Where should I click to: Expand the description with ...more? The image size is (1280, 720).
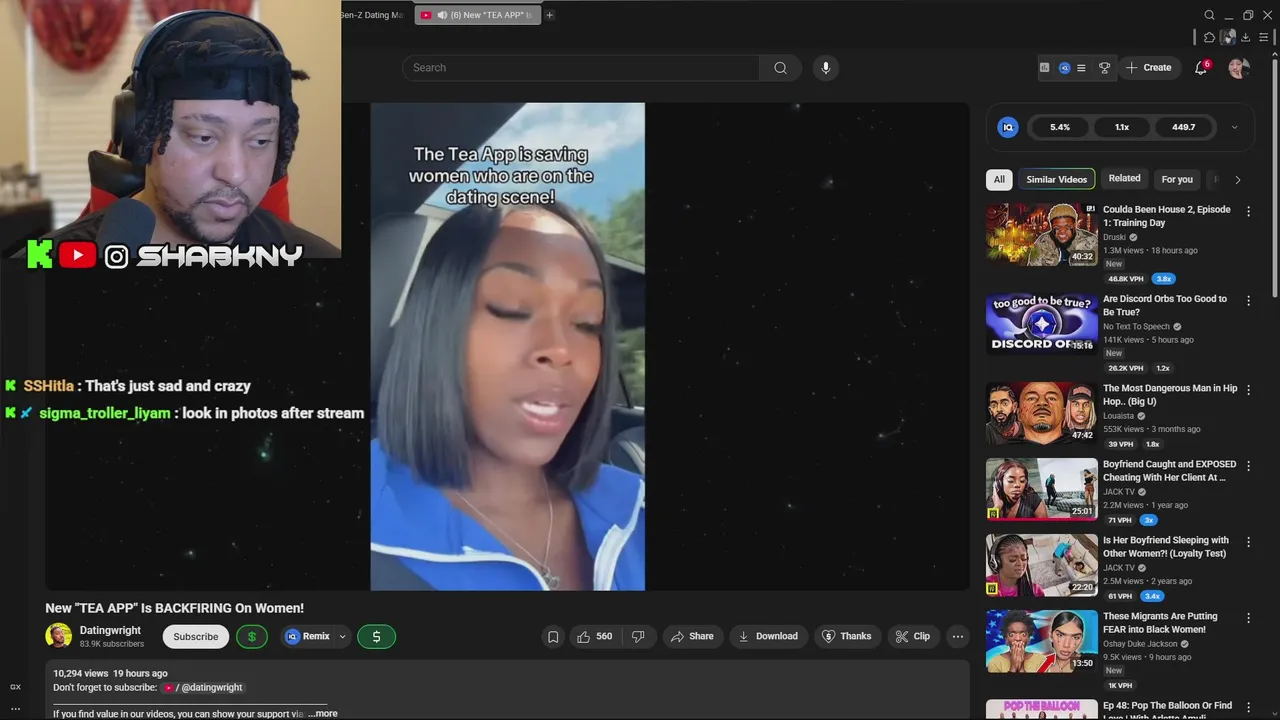point(322,714)
